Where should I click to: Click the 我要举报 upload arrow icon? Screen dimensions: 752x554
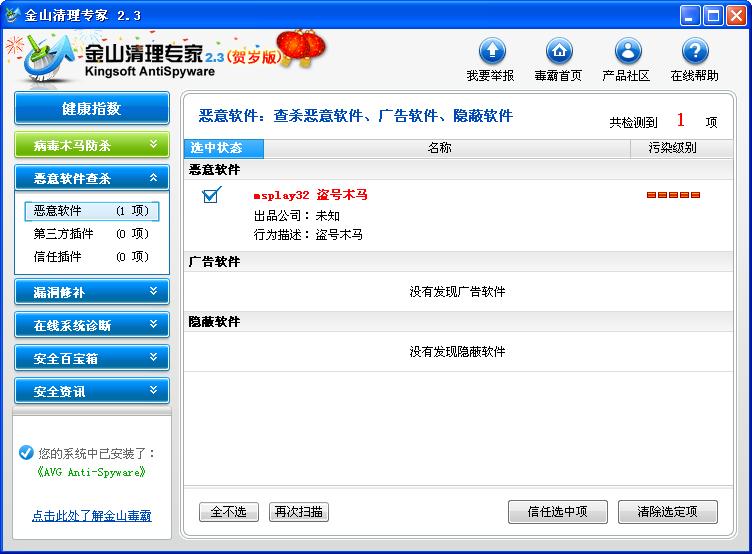point(492,51)
